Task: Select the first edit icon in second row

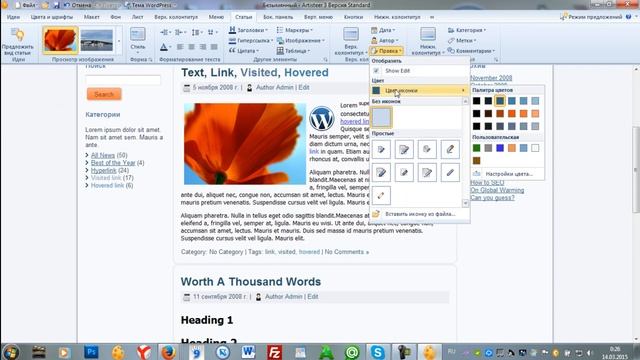Action: 381,173
